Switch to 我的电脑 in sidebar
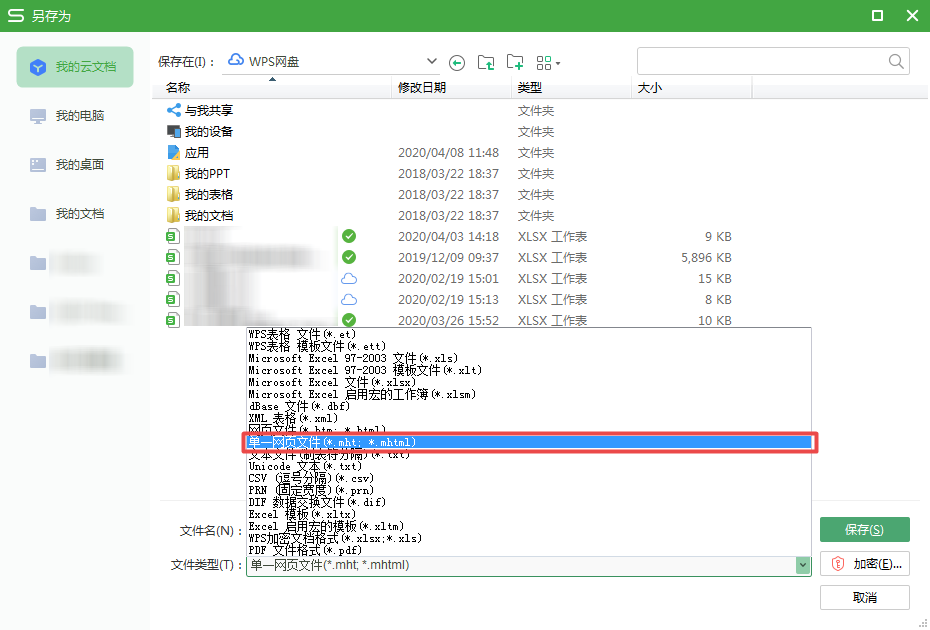 click(x=79, y=116)
